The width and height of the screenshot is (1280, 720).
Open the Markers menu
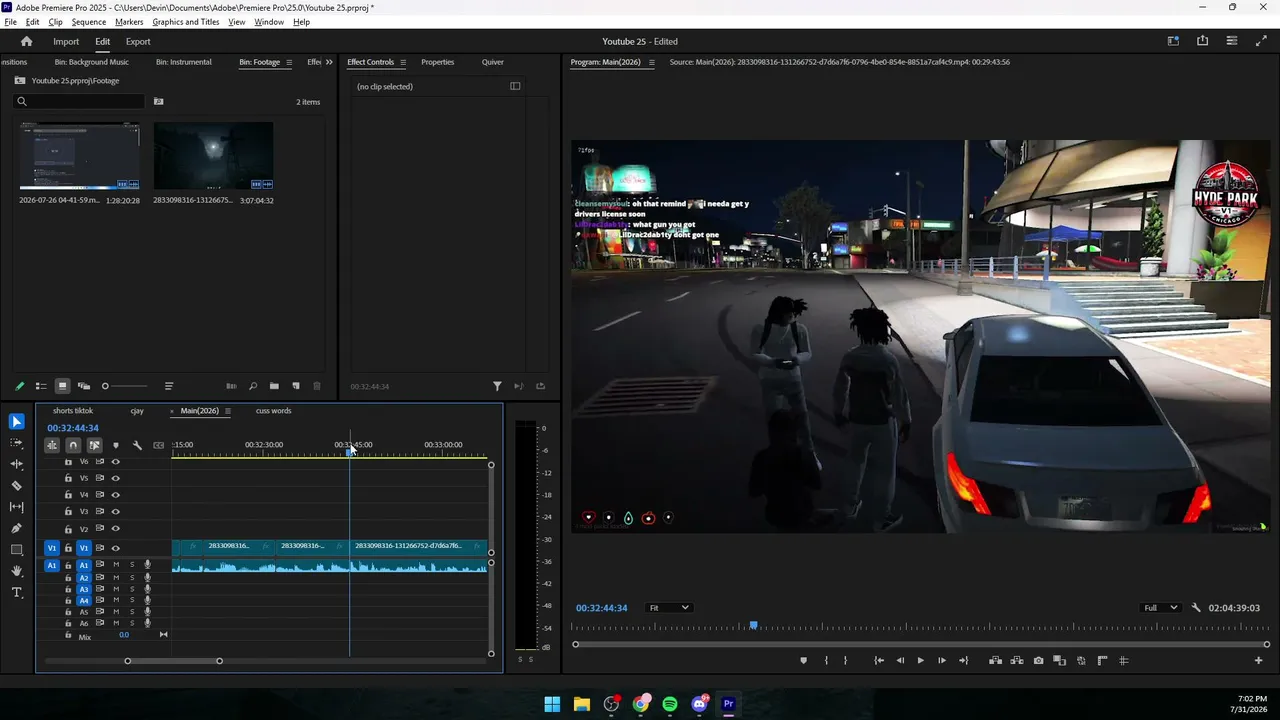click(x=129, y=22)
